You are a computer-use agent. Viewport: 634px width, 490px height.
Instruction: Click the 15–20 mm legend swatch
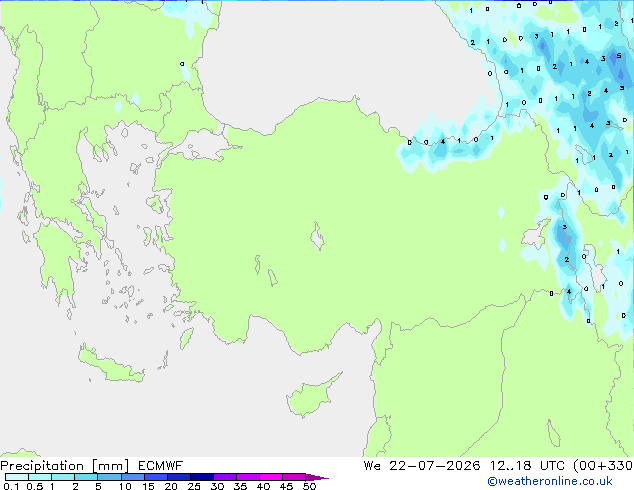pyautogui.click(x=155, y=477)
